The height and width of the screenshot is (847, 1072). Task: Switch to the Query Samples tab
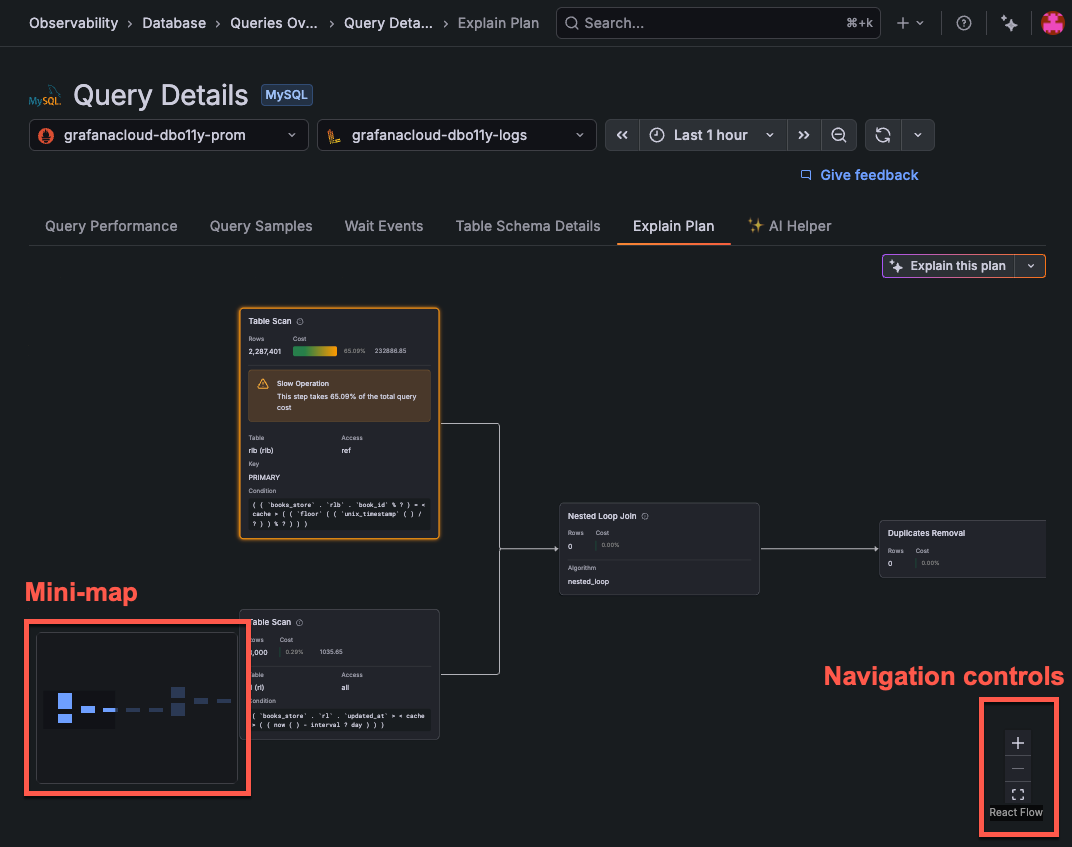[x=260, y=226]
